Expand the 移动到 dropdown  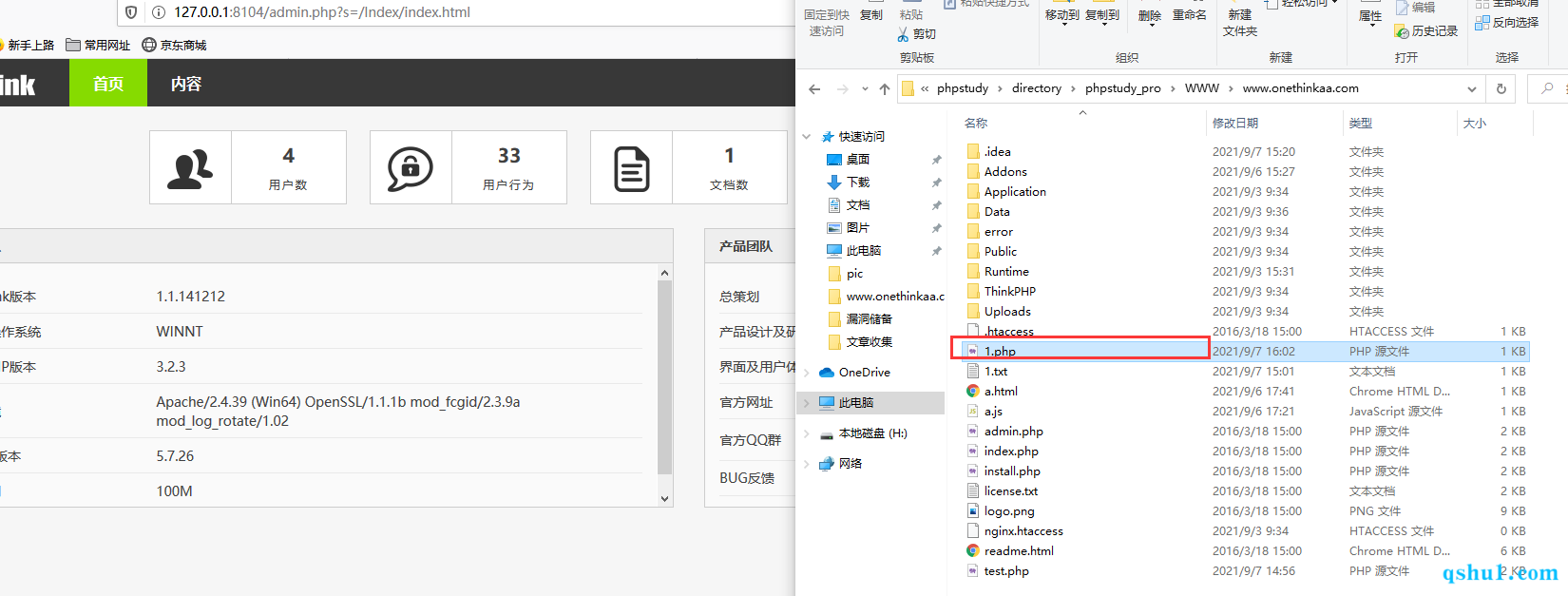1063,27
